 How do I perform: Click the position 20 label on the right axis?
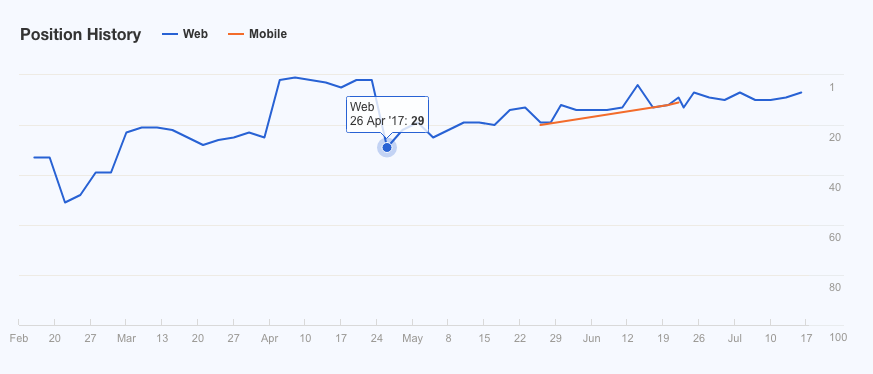point(835,137)
